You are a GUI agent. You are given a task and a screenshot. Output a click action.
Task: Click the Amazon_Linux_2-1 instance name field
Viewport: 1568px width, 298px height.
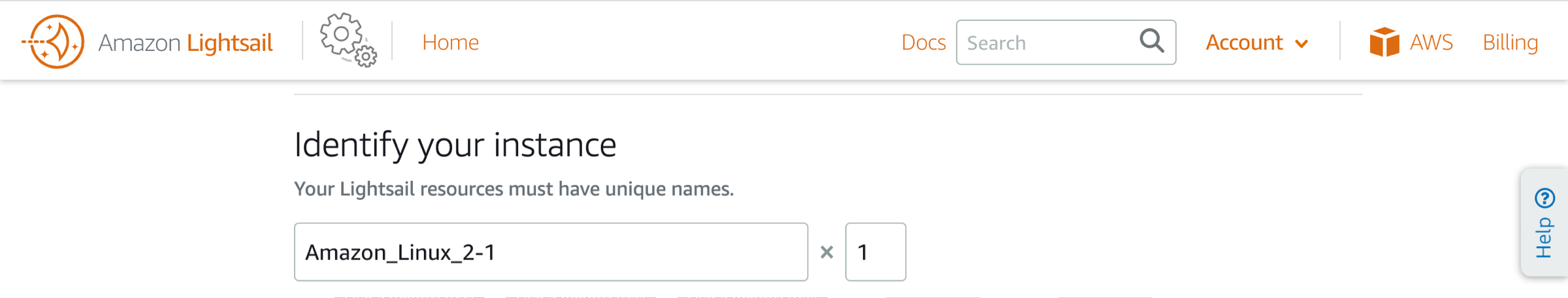551,252
